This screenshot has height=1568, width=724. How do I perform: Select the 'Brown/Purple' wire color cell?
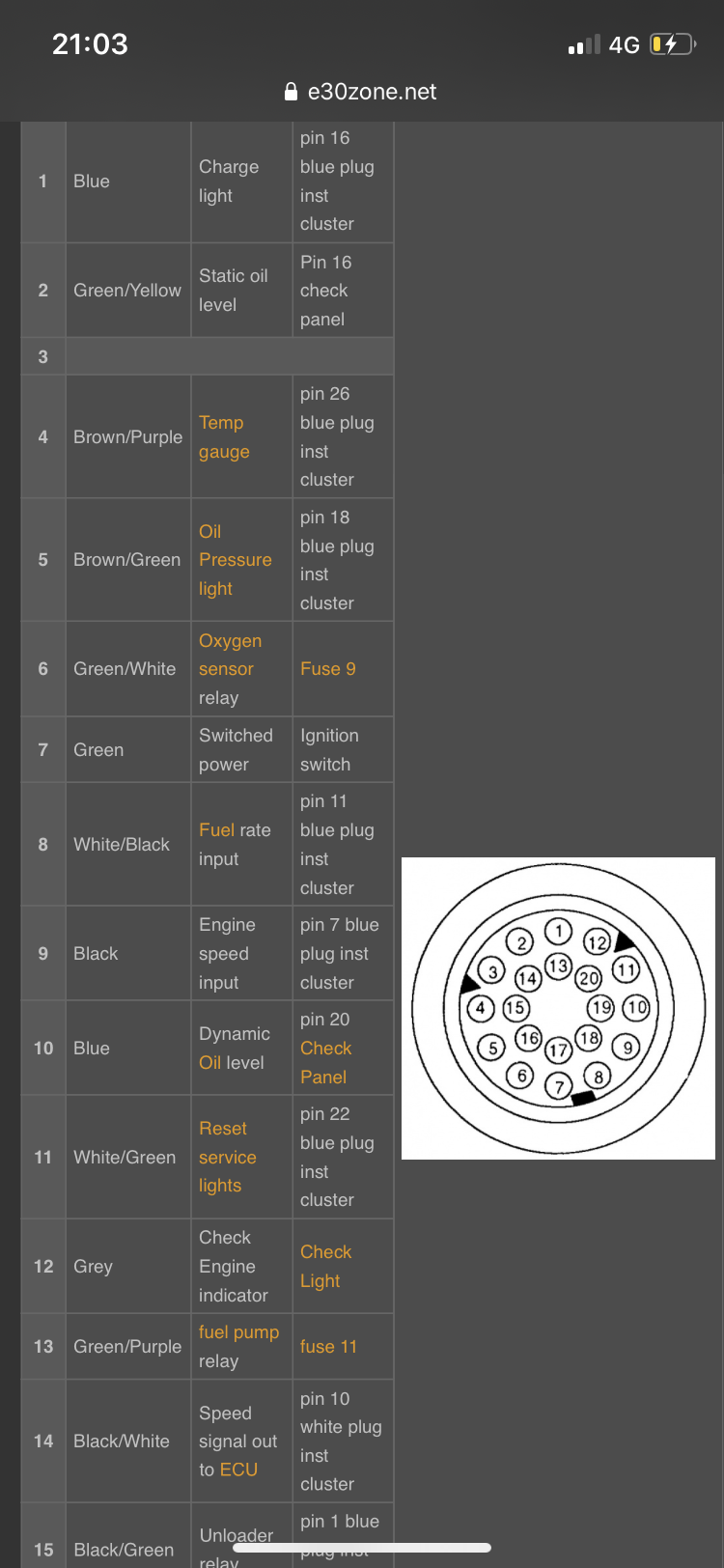(x=127, y=437)
